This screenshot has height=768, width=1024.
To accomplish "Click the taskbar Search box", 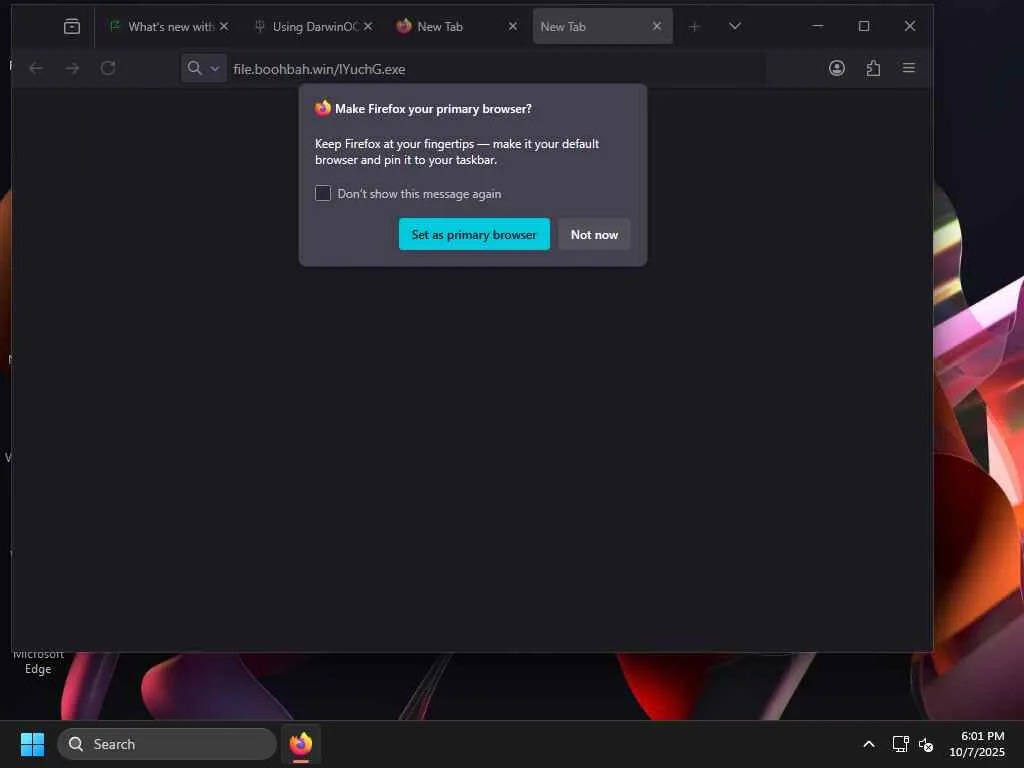I will coord(167,744).
